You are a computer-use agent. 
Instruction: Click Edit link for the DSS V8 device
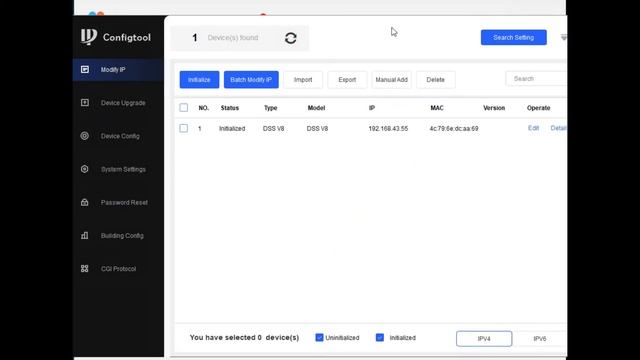click(533, 128)
